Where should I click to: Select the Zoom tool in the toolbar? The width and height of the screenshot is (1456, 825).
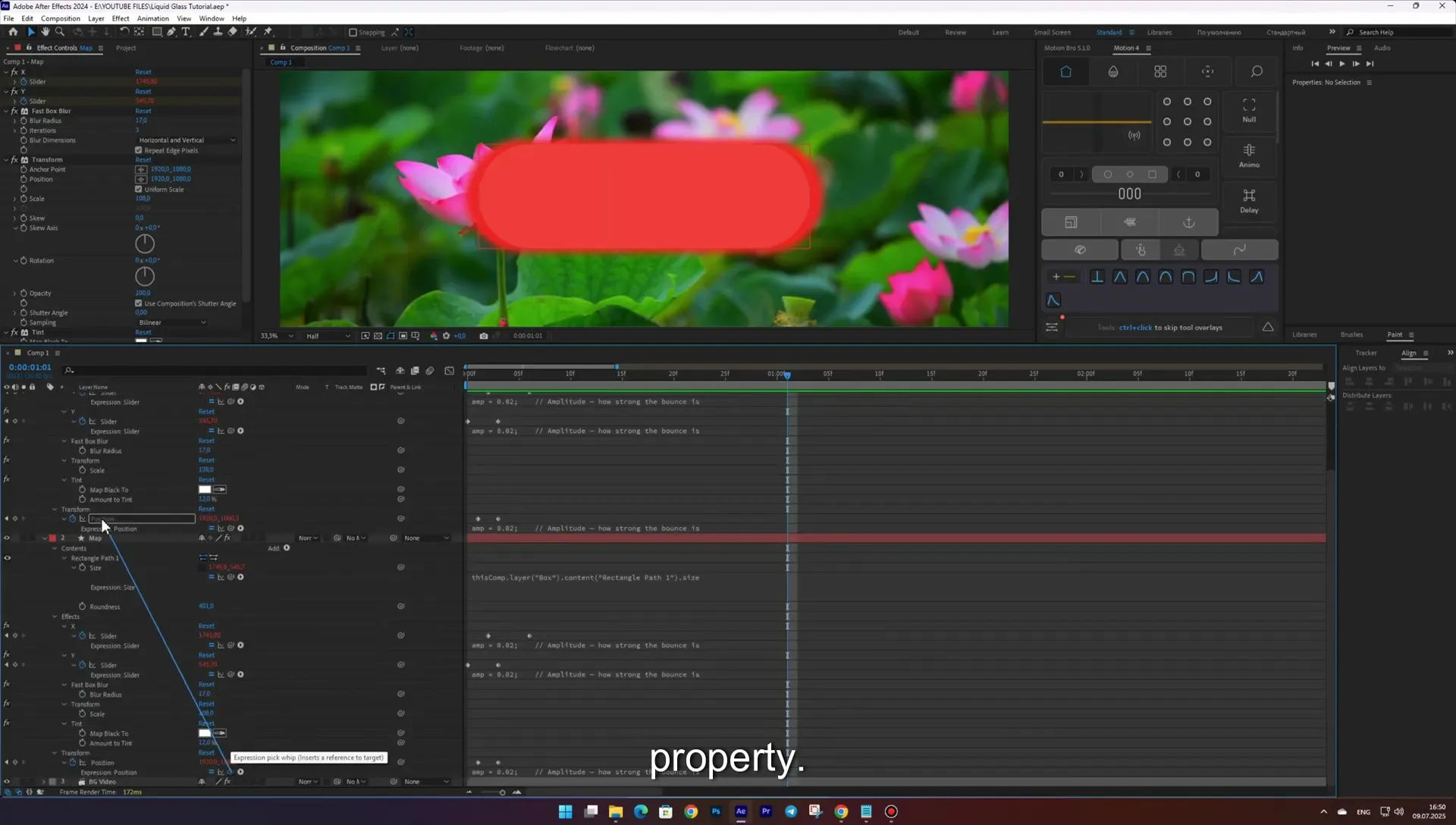point(60,32)
